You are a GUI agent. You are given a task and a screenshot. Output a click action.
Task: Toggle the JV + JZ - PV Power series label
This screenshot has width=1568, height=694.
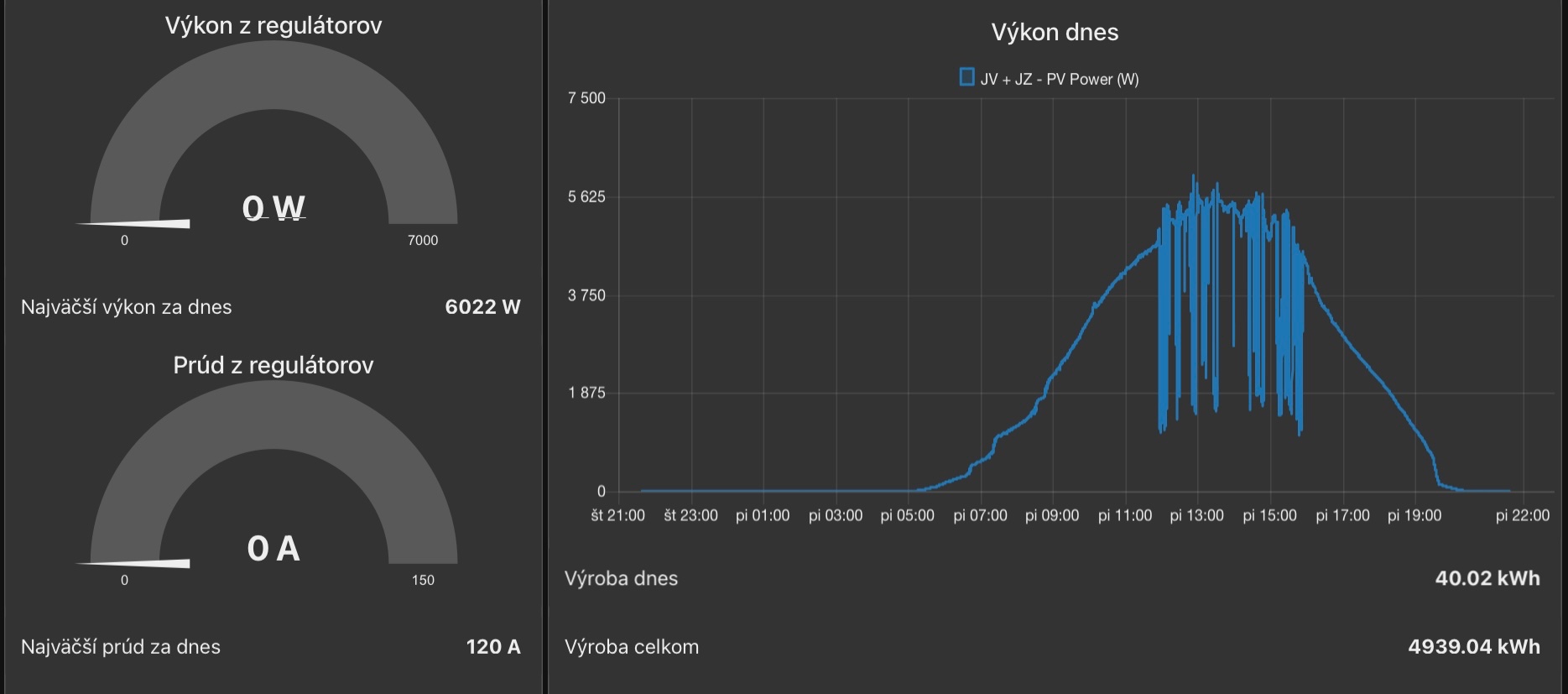1059,80
